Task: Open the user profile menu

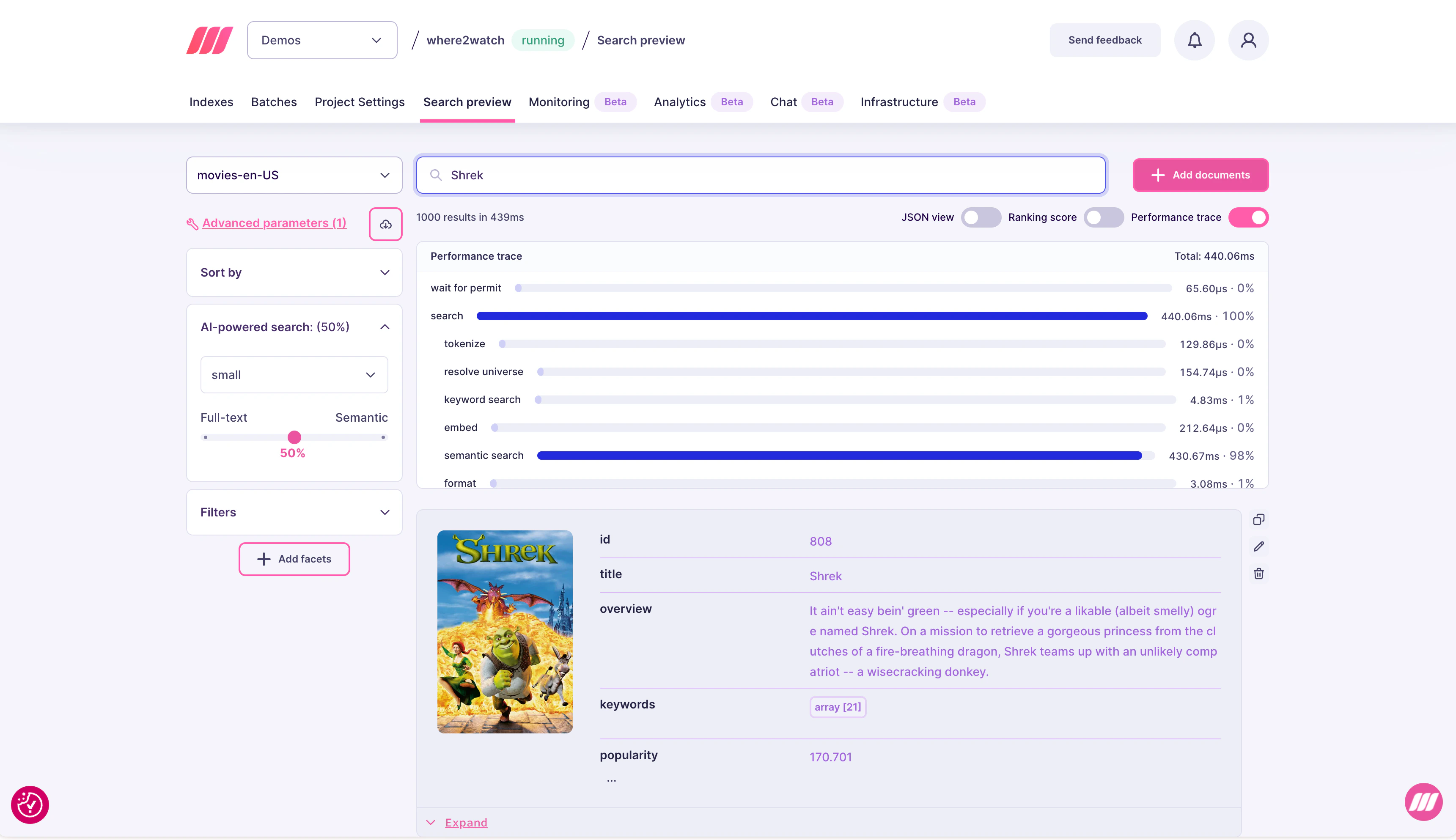Action: pyautogui.click(x=1248, y=40)
